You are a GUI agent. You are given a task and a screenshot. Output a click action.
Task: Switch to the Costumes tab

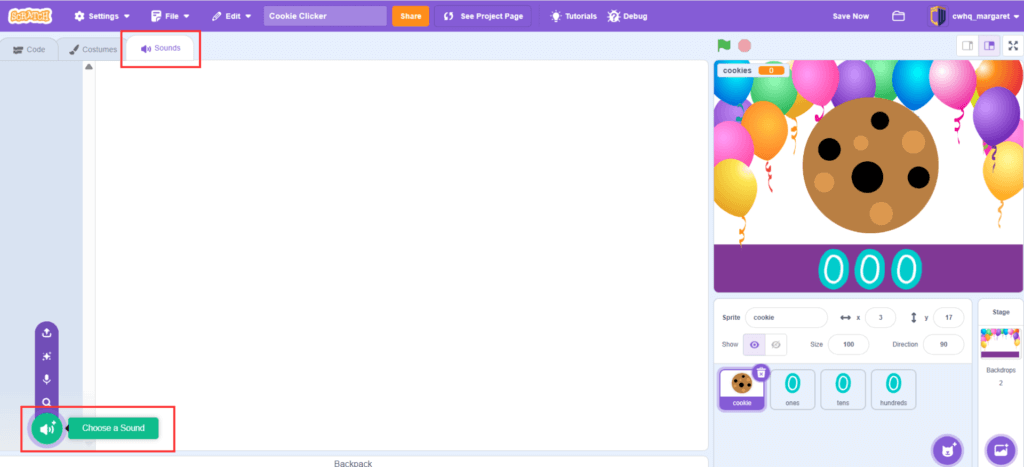(x=92, y=49)
